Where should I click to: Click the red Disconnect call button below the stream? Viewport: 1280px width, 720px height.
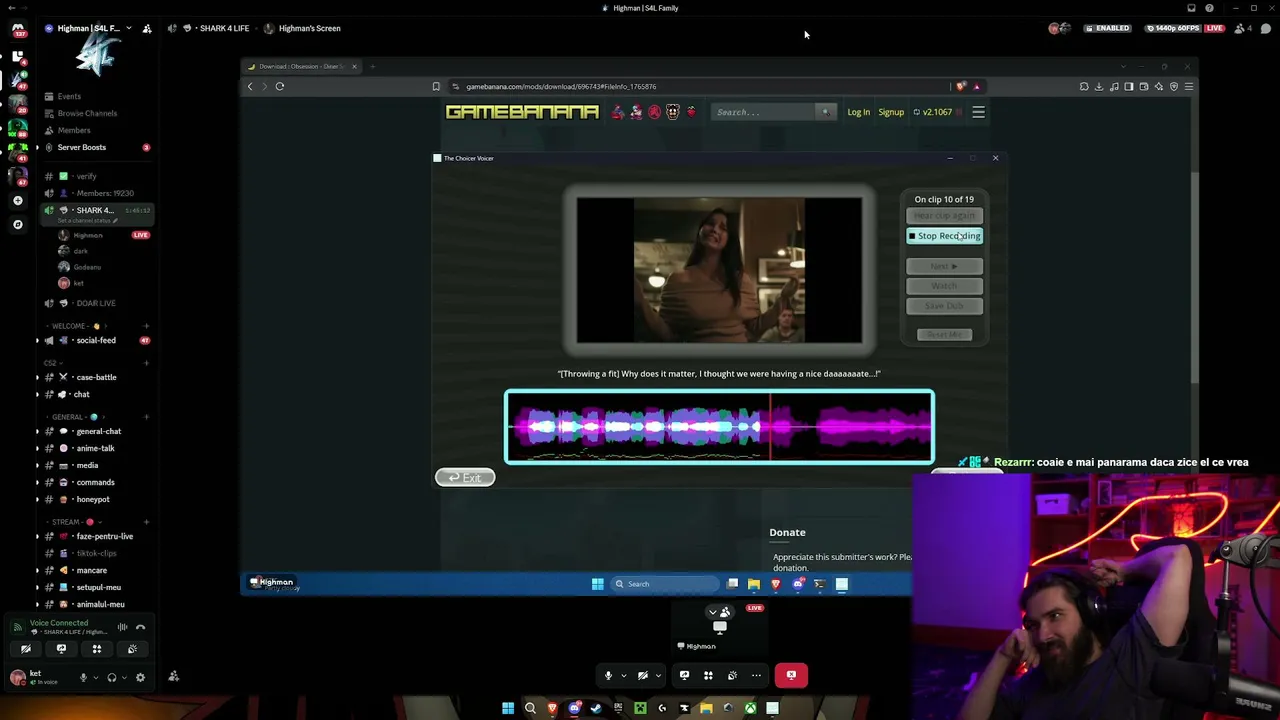[791, 675]
